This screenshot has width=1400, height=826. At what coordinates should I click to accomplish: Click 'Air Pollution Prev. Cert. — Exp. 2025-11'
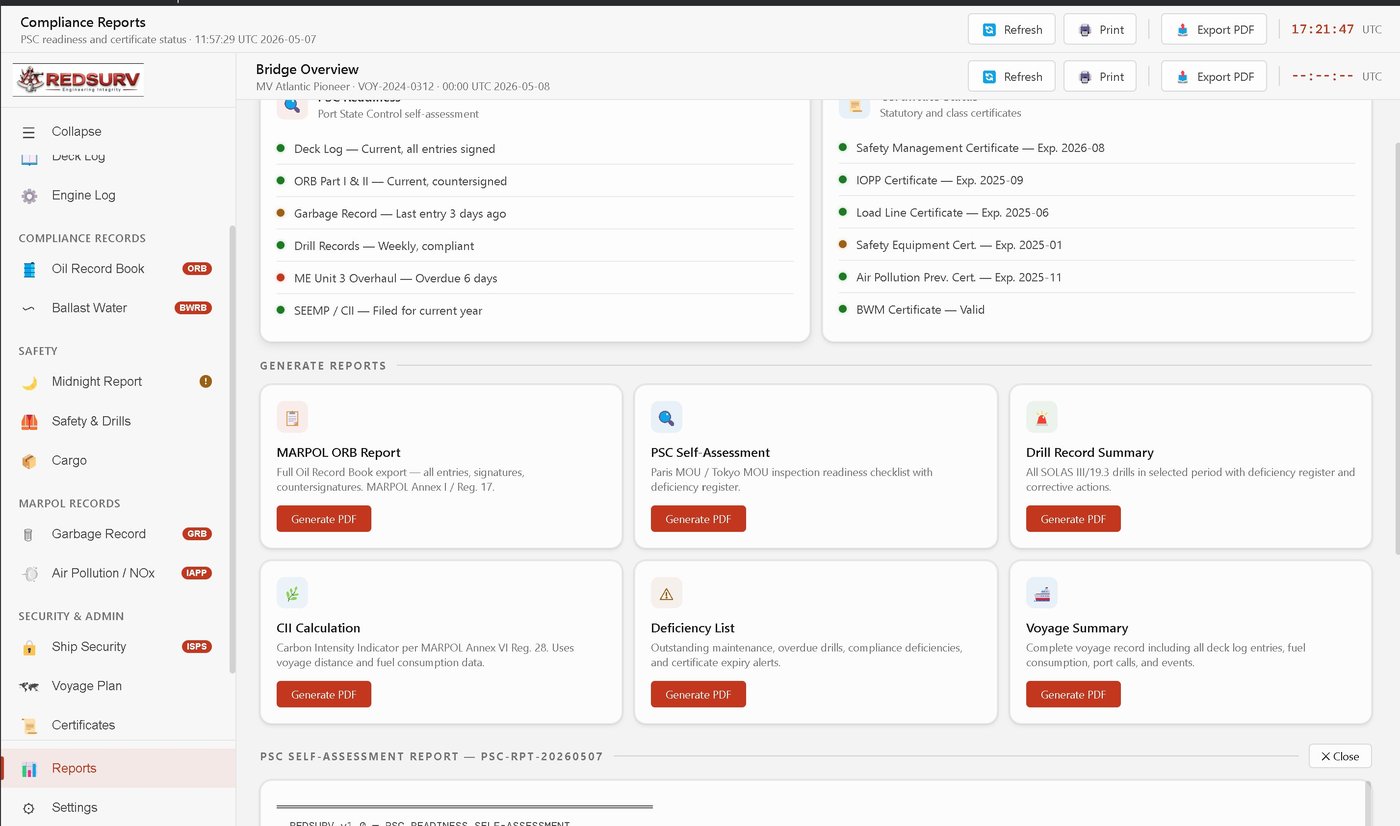pos(1097,277)
